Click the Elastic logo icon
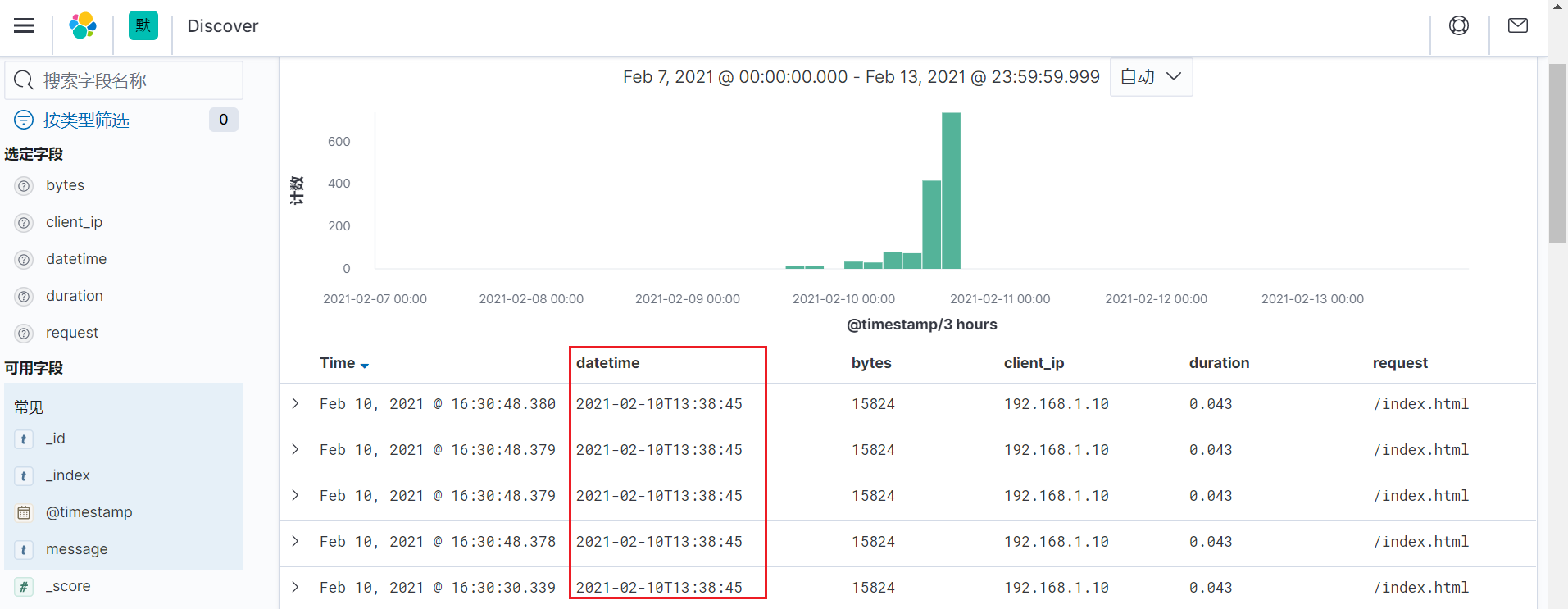 point(83,25)
